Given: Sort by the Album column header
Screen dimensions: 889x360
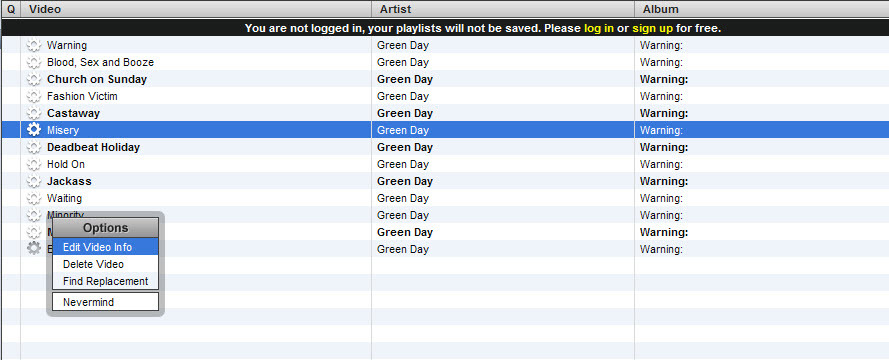Looking at the screenshot, I should click(x=761, y=9).
